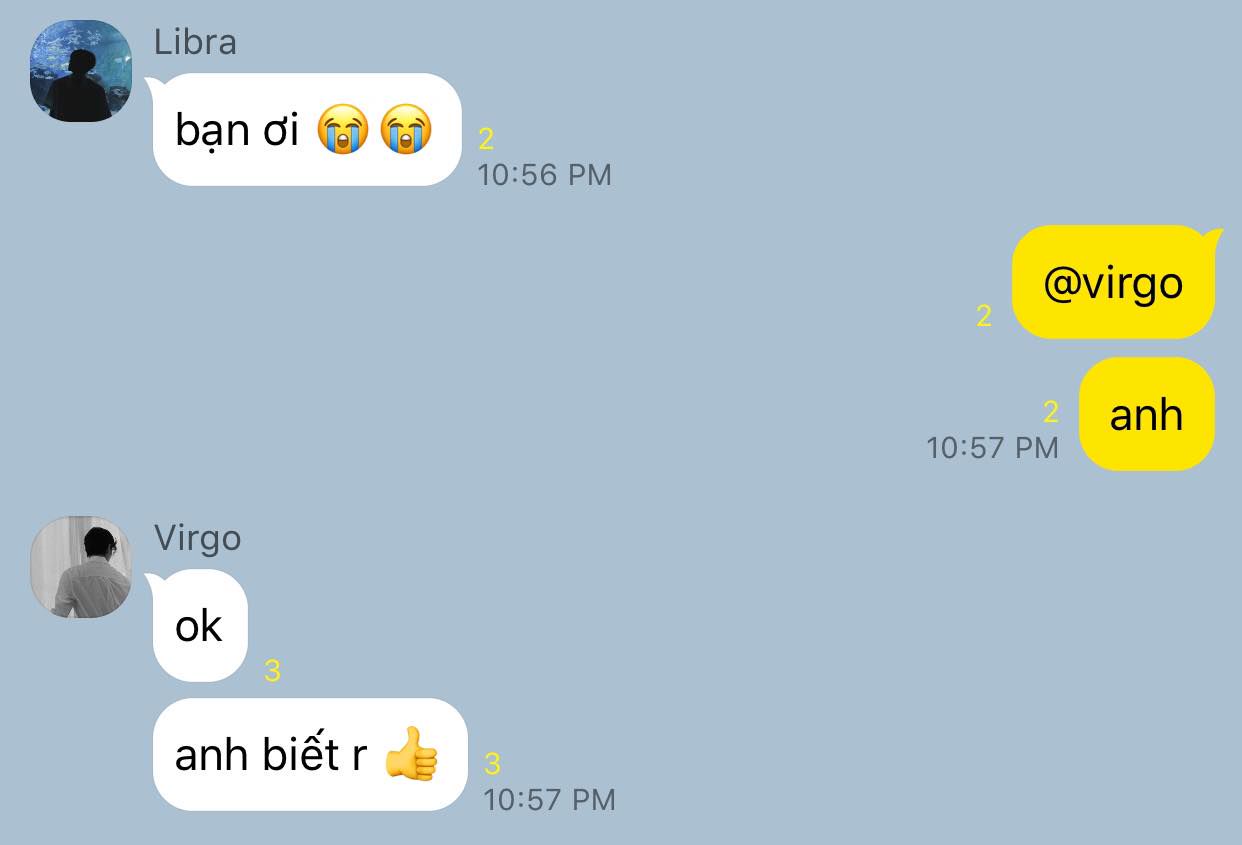Click unread count 2 beside "@virgo" bubble

[x=984, y=316]
